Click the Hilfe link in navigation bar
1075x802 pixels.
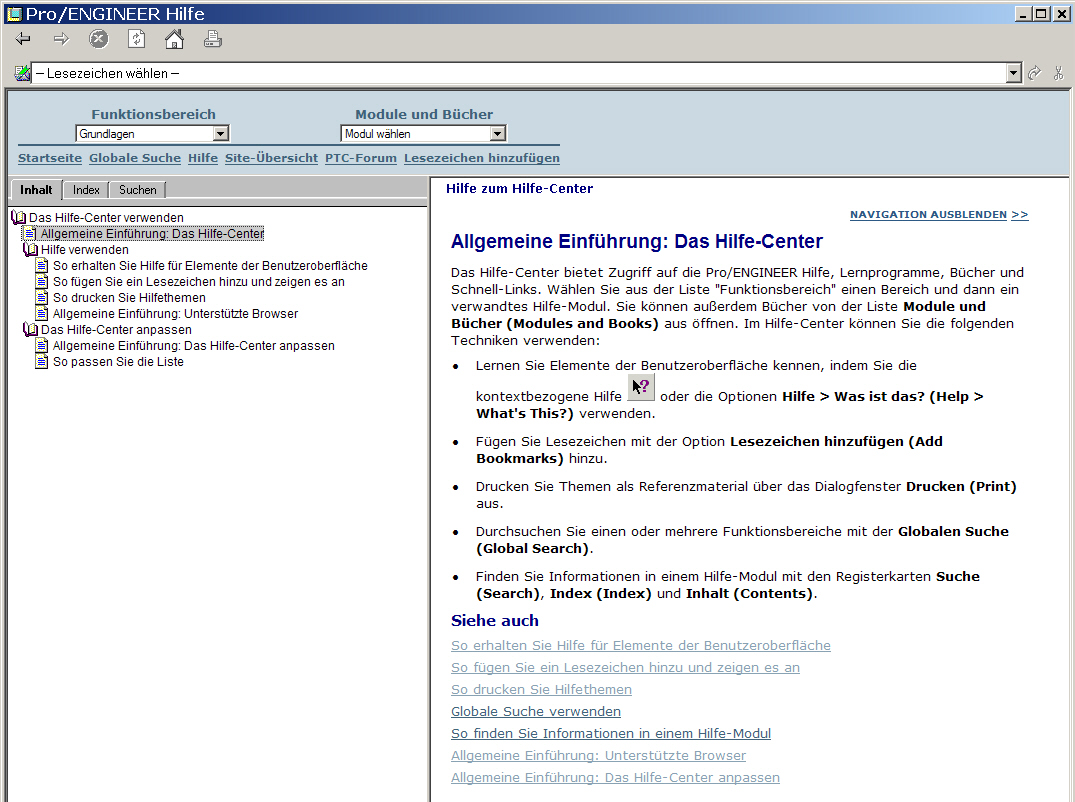tap(203, 158)
